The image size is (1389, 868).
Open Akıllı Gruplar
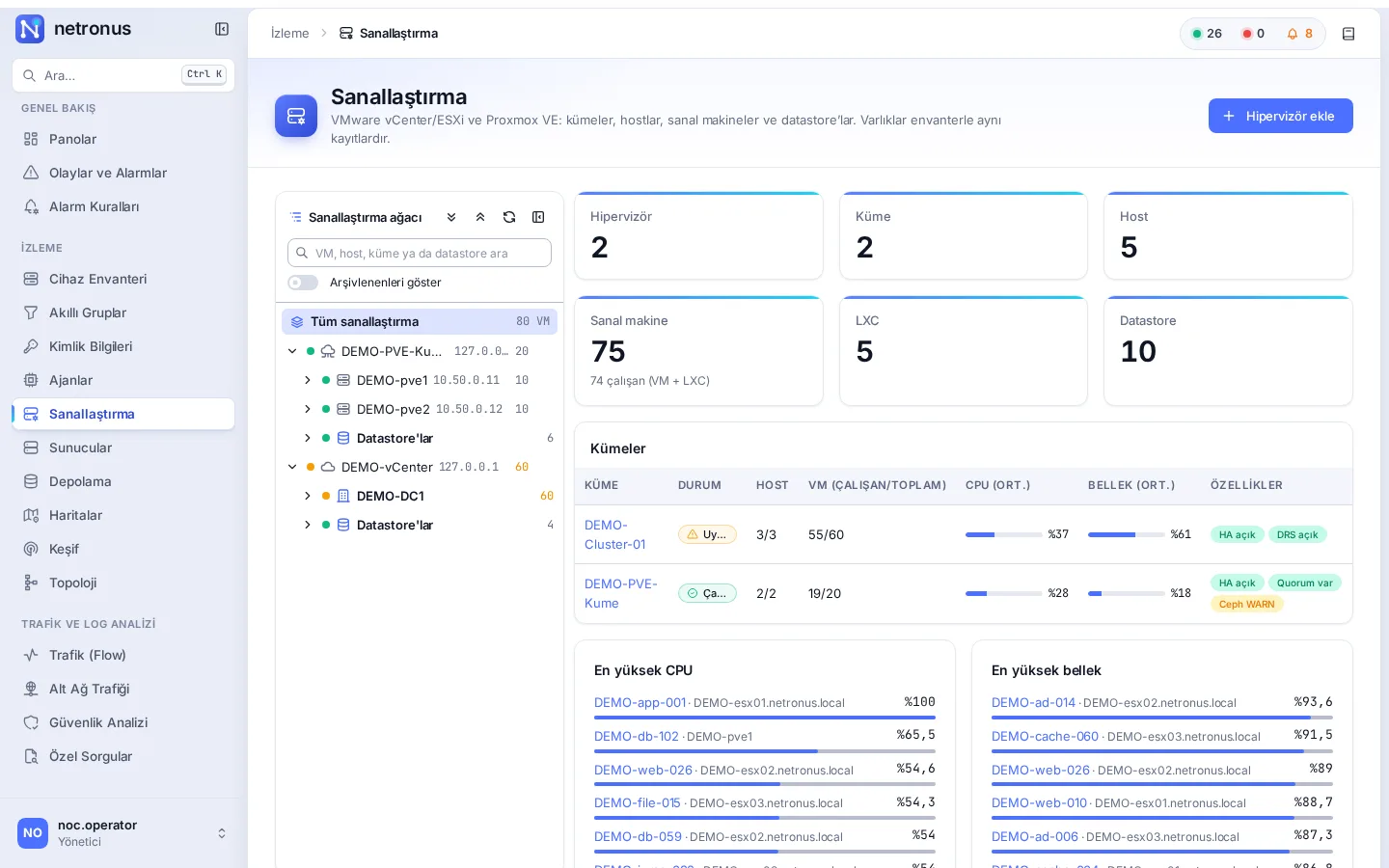click(123, 312)
